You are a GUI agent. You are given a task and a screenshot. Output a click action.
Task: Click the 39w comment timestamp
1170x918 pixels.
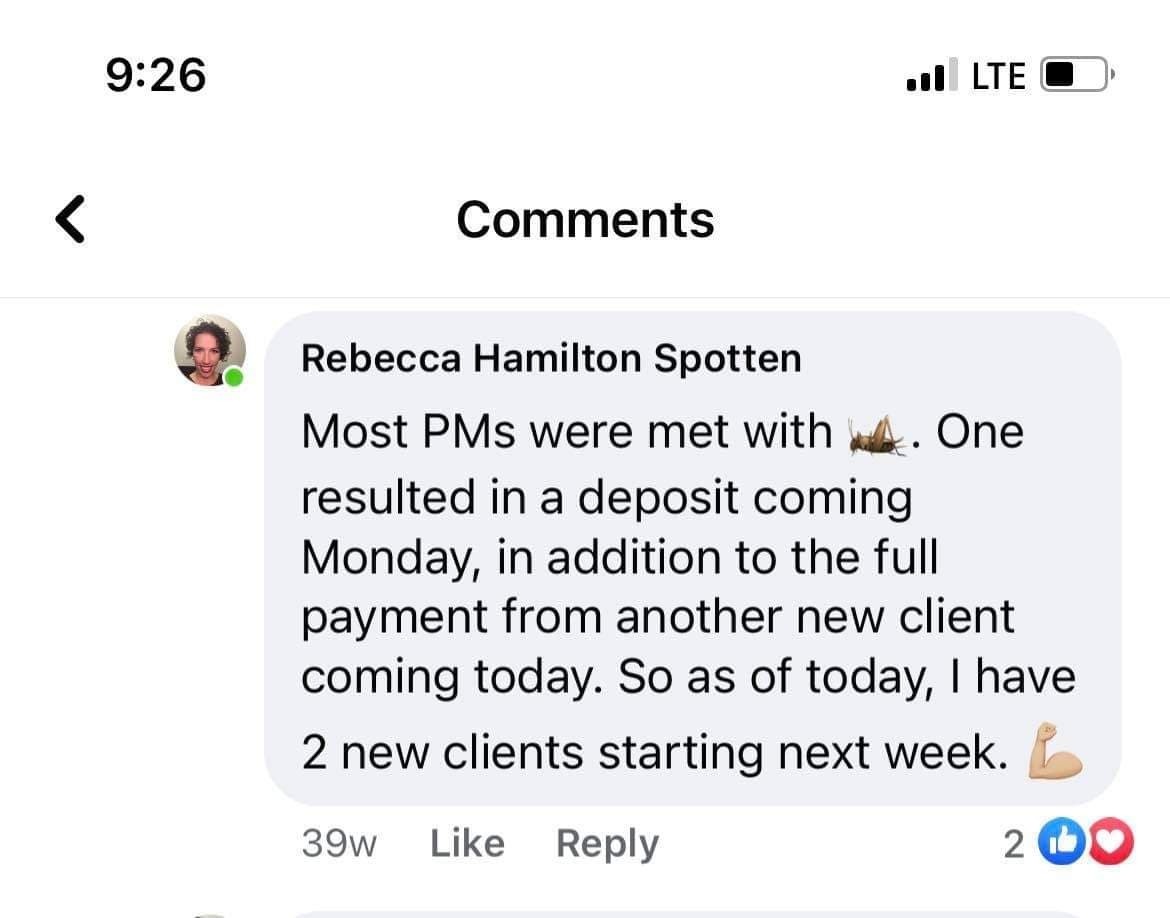tap(339, 844)
